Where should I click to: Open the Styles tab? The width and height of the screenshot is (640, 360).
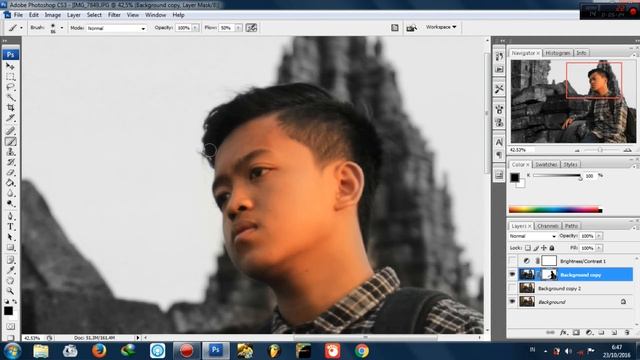(x=570, y=164)
